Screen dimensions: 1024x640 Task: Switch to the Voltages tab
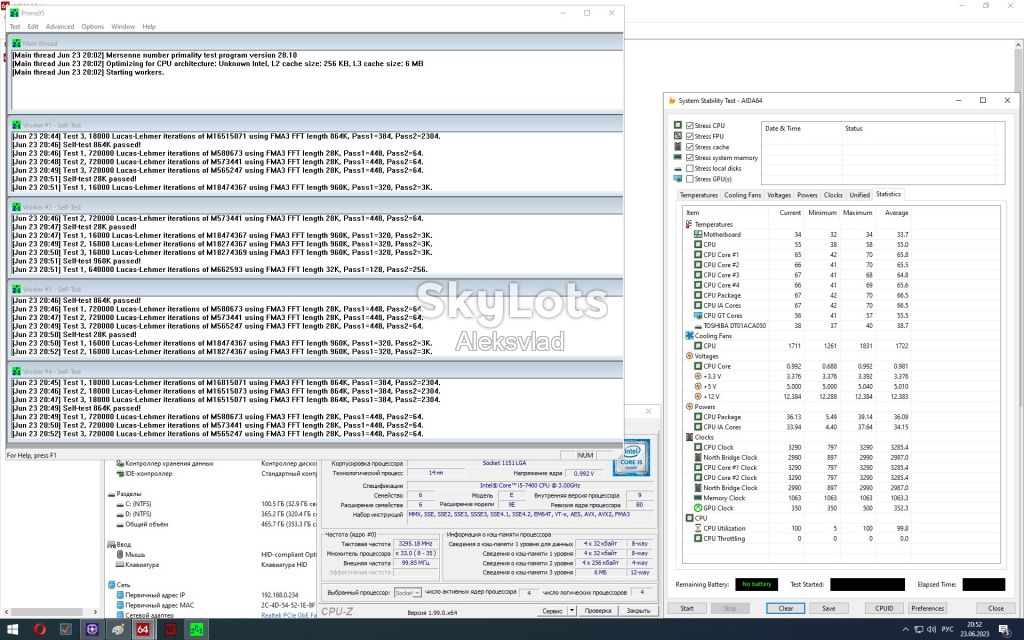tap(778, 195)
